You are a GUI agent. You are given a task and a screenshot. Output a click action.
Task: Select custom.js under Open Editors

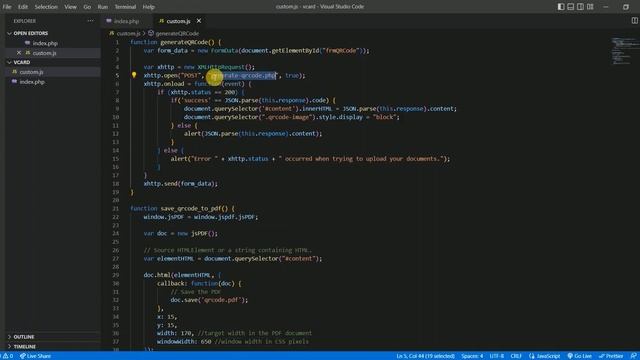pos(44,53)
